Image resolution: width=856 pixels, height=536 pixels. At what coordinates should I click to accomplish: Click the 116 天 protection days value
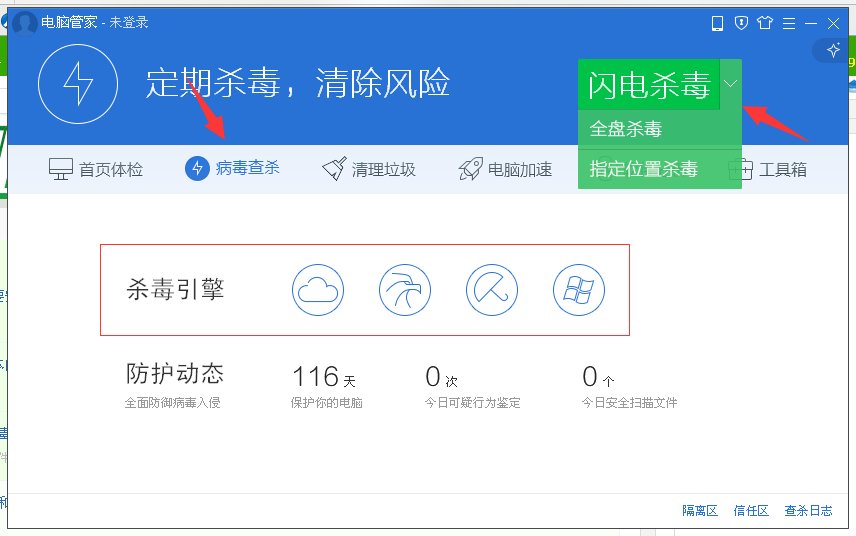click(x=324, y=377)
